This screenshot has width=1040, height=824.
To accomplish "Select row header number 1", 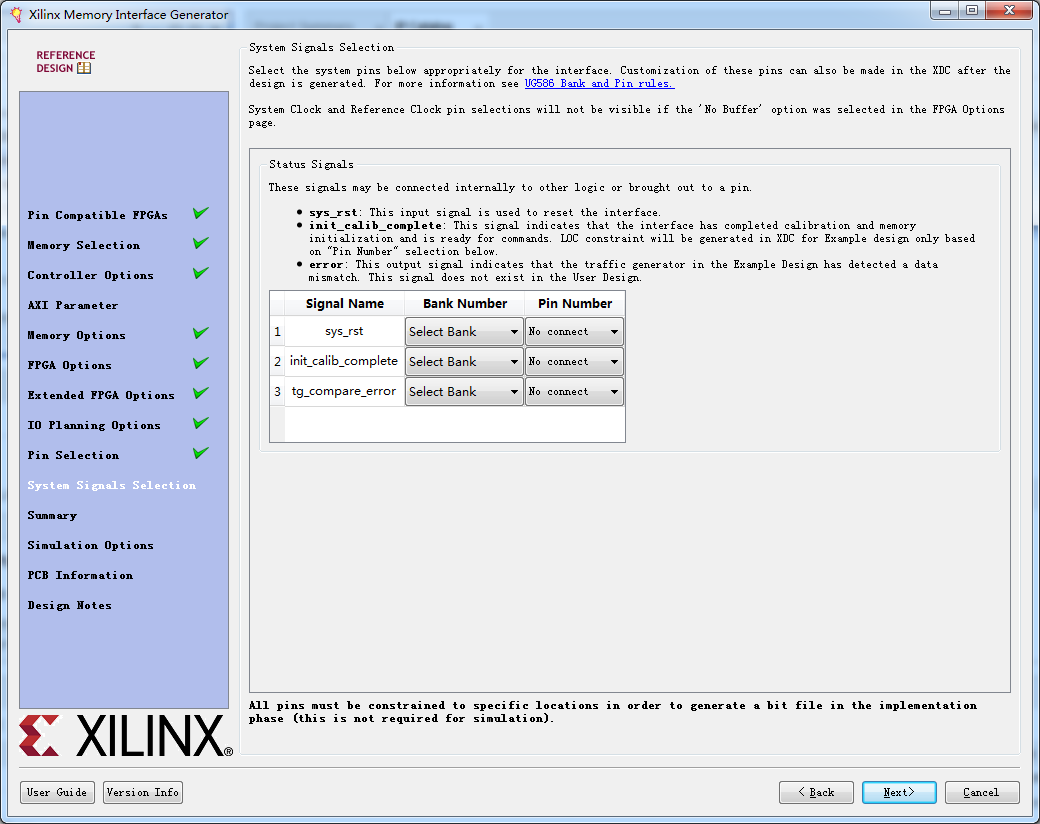I will (277, 332).
